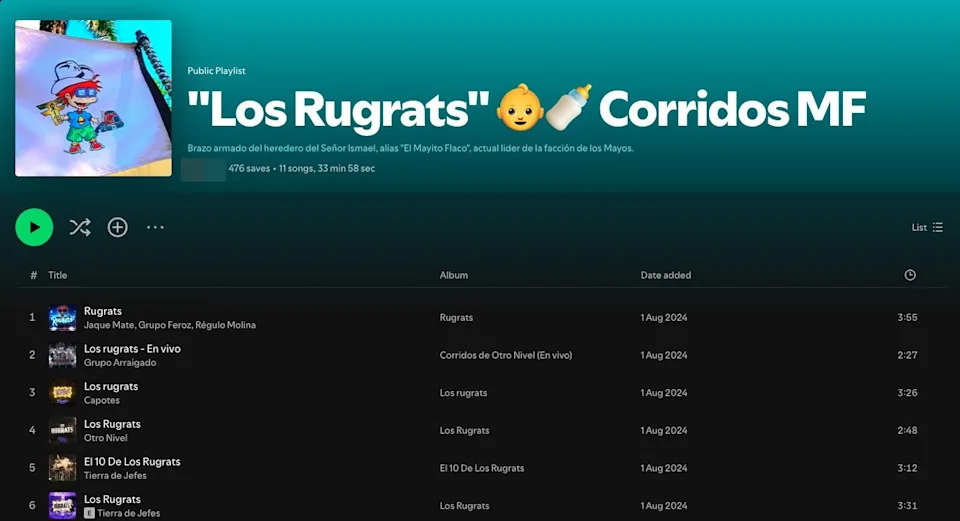Open the playlist cover image
The width and height of the screenshot is (960, 521).
(x=93, y=98)
